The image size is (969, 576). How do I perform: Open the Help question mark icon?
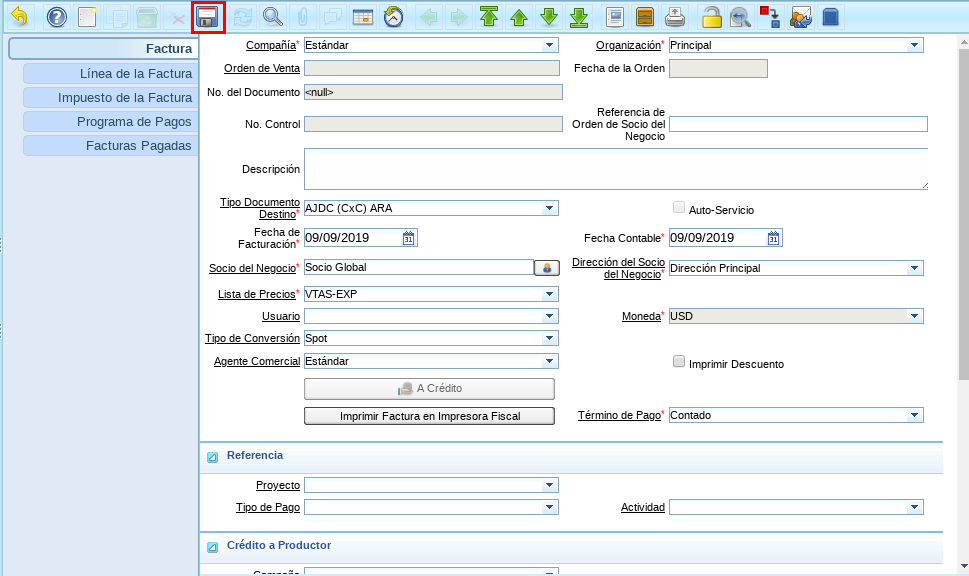[x=57, y=17]
